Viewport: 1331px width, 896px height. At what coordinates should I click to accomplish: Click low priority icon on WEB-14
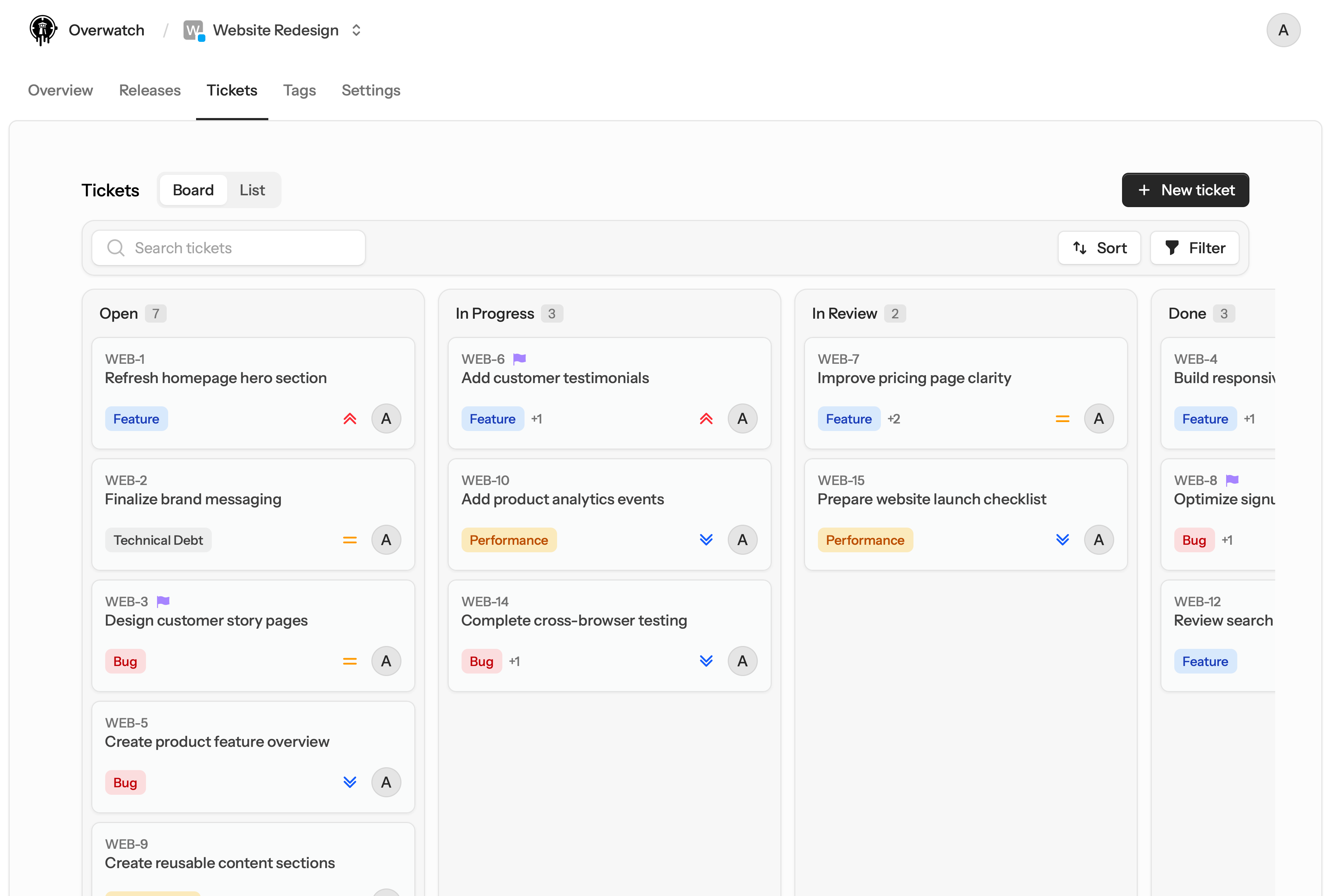pyautogui.click(x=706, y=661)
